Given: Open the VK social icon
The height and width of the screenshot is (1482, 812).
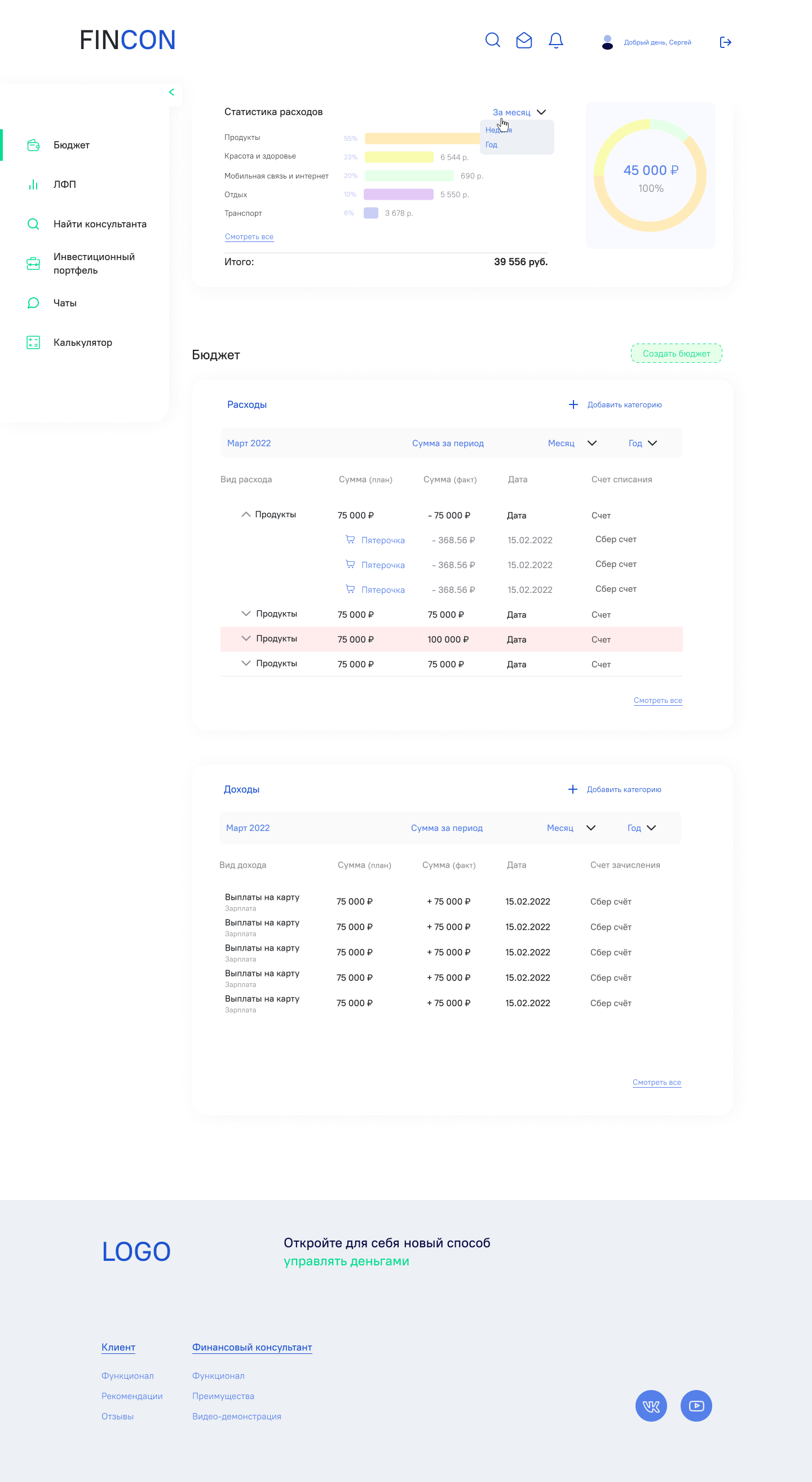Looking at the screenshot, I should (651, 1405).
